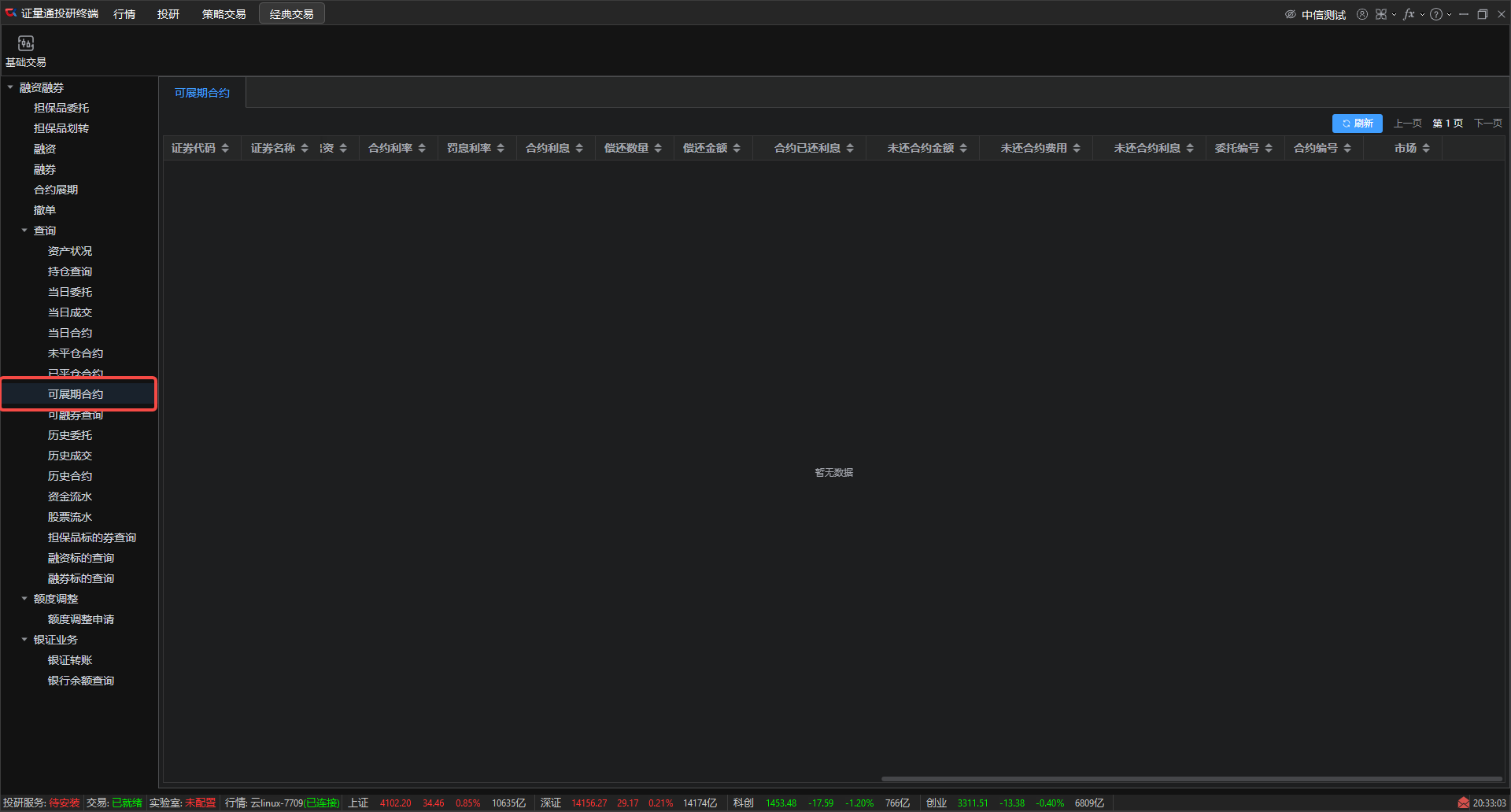Click the four-petal layout icon

pos(1381,14)
